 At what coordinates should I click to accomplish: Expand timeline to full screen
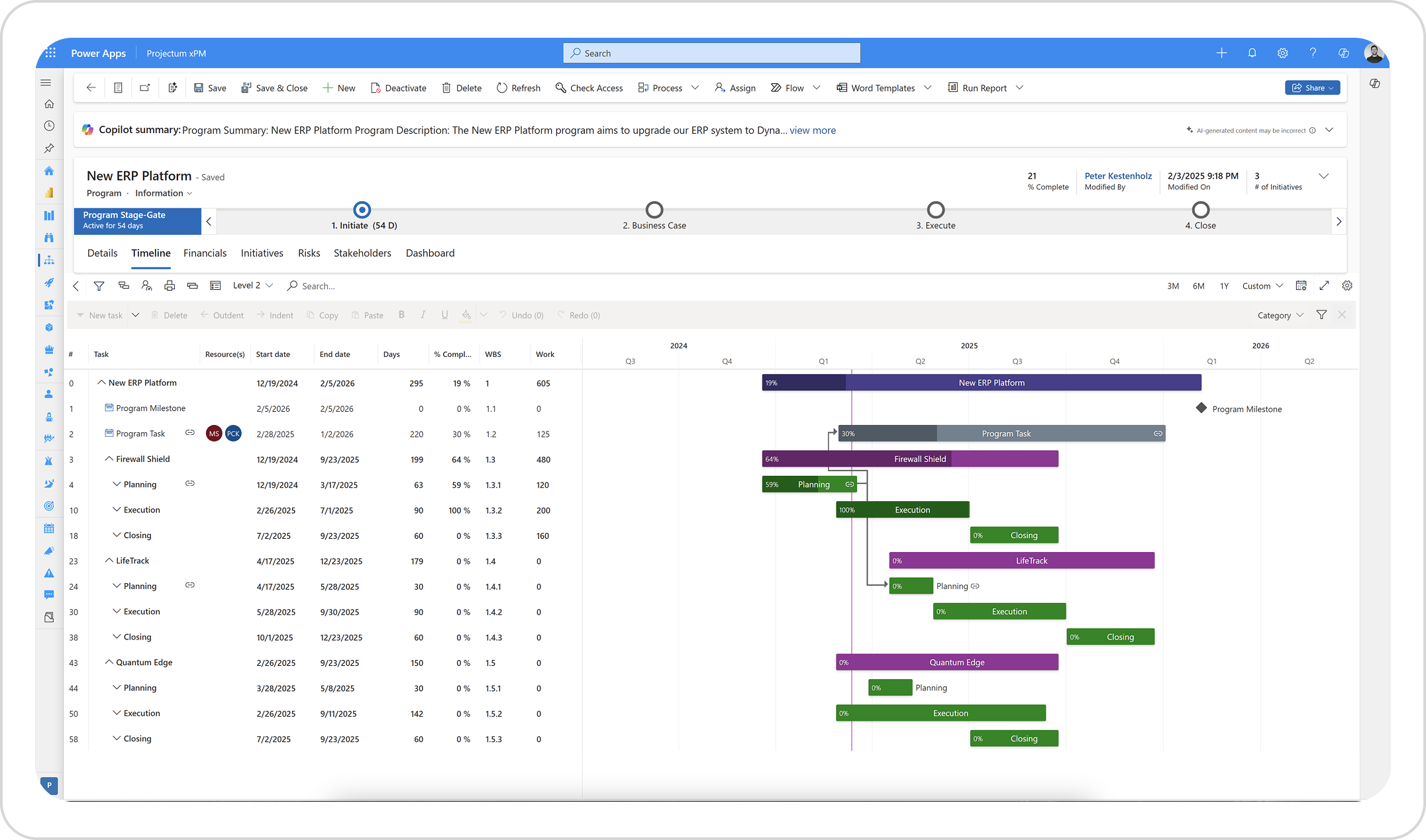[x=1324, y=286]
